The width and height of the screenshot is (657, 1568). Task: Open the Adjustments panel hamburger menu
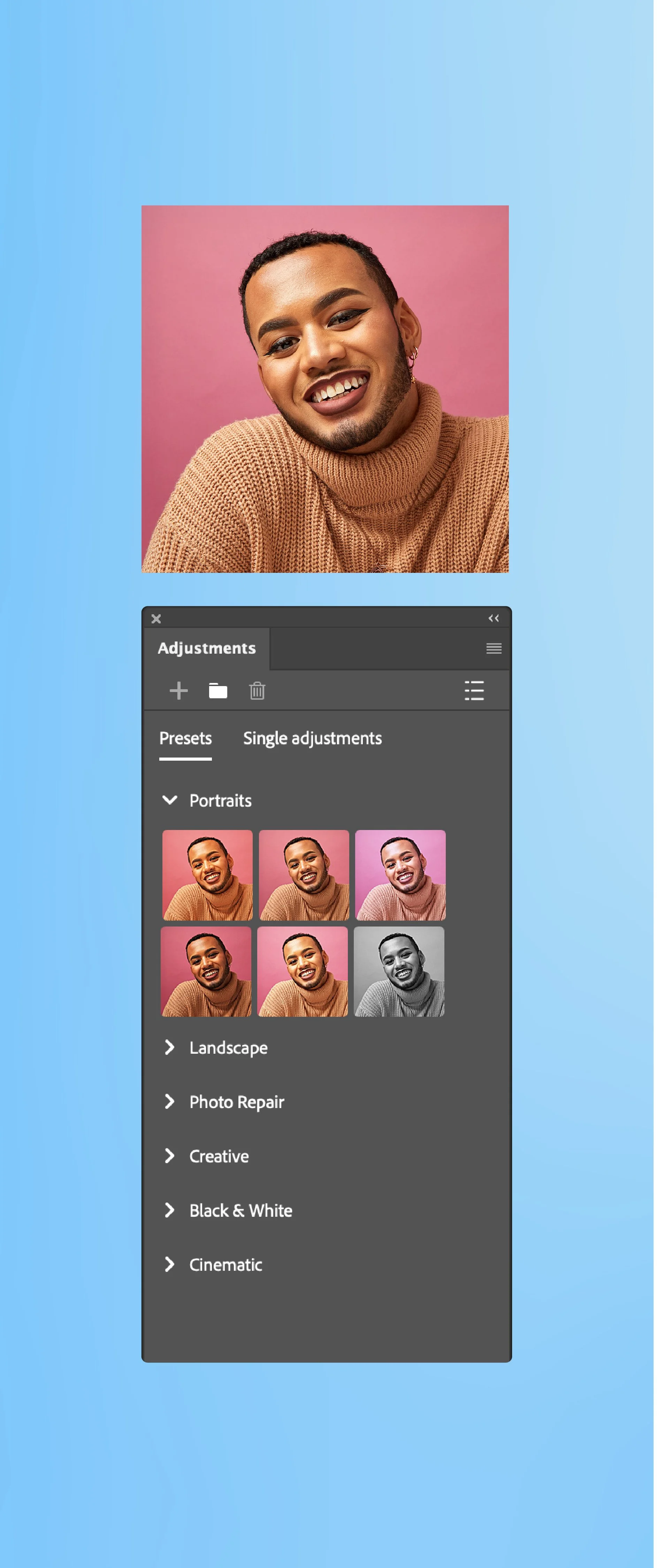point(494,649)
